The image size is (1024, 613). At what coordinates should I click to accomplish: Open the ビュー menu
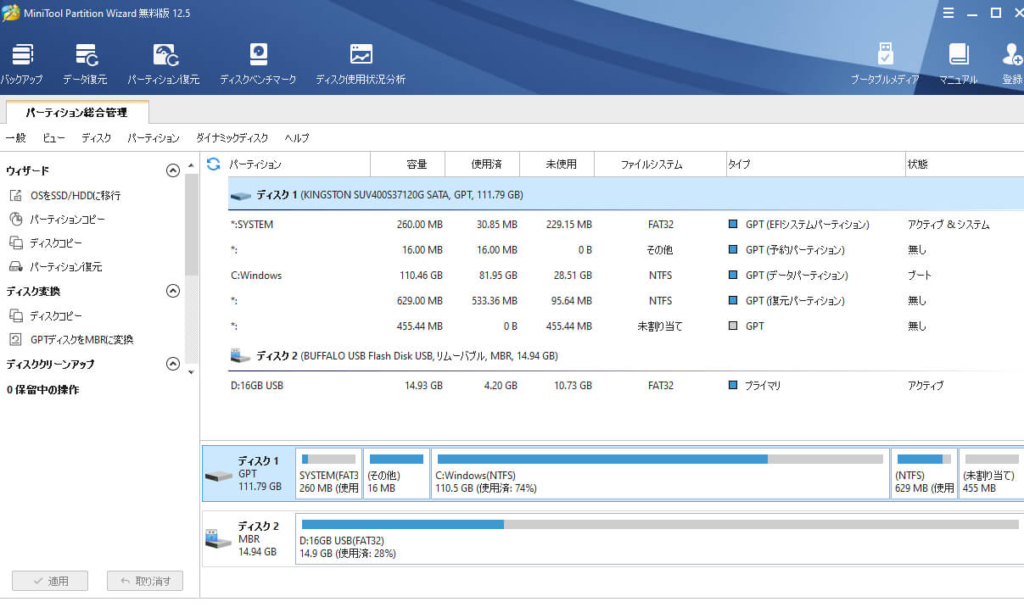[54, 138]
